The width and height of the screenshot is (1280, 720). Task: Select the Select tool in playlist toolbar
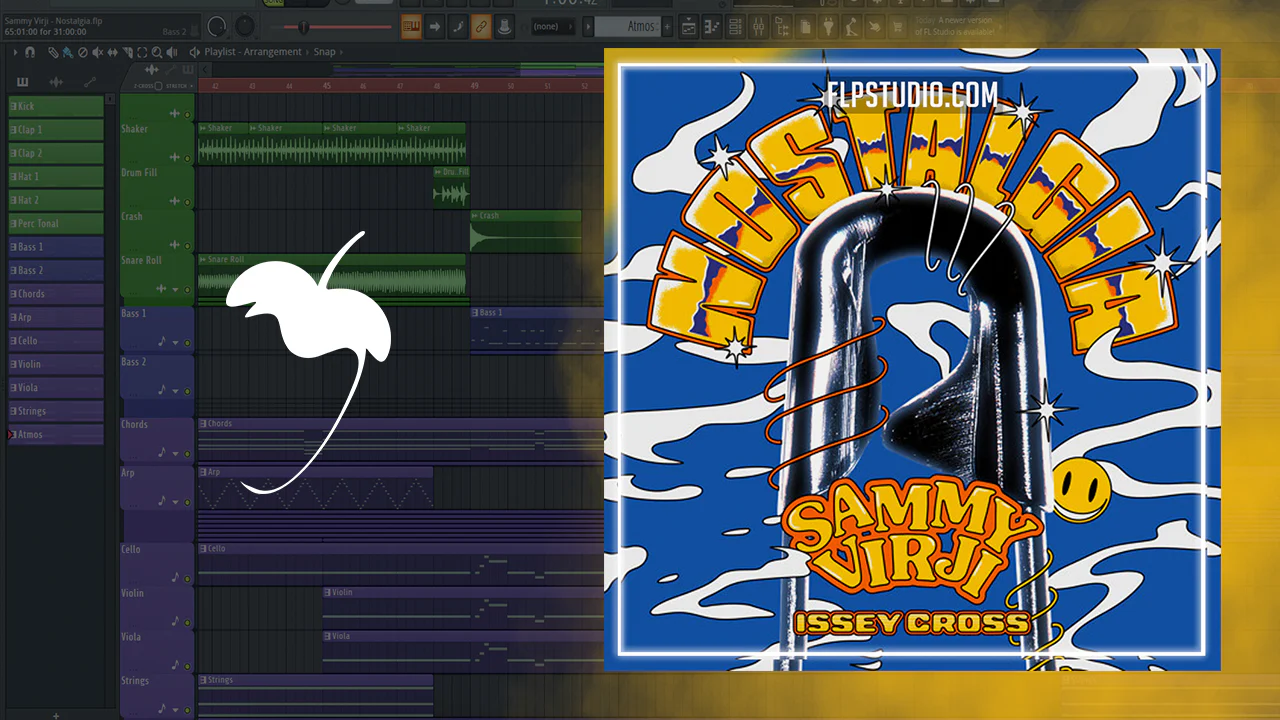click(143, 52)
